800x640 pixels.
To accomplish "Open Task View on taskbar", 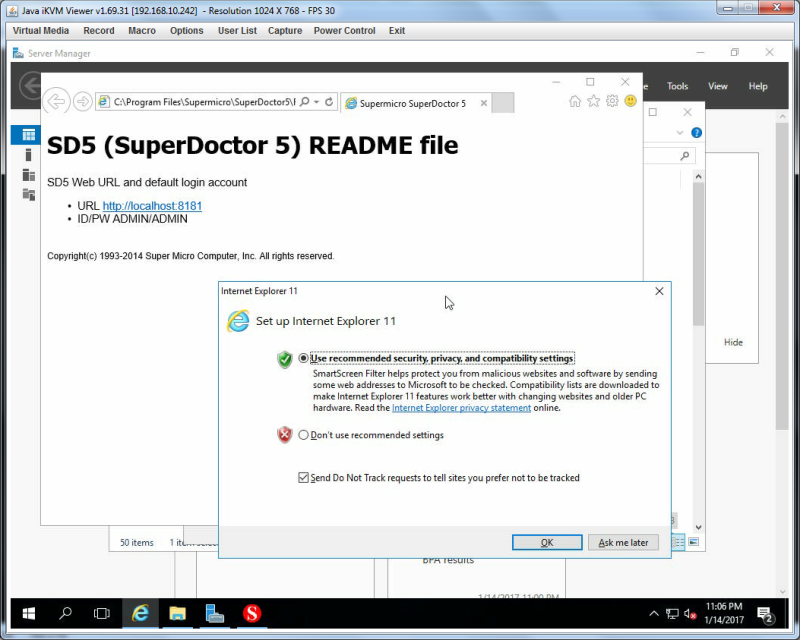I will click(102, 613).
